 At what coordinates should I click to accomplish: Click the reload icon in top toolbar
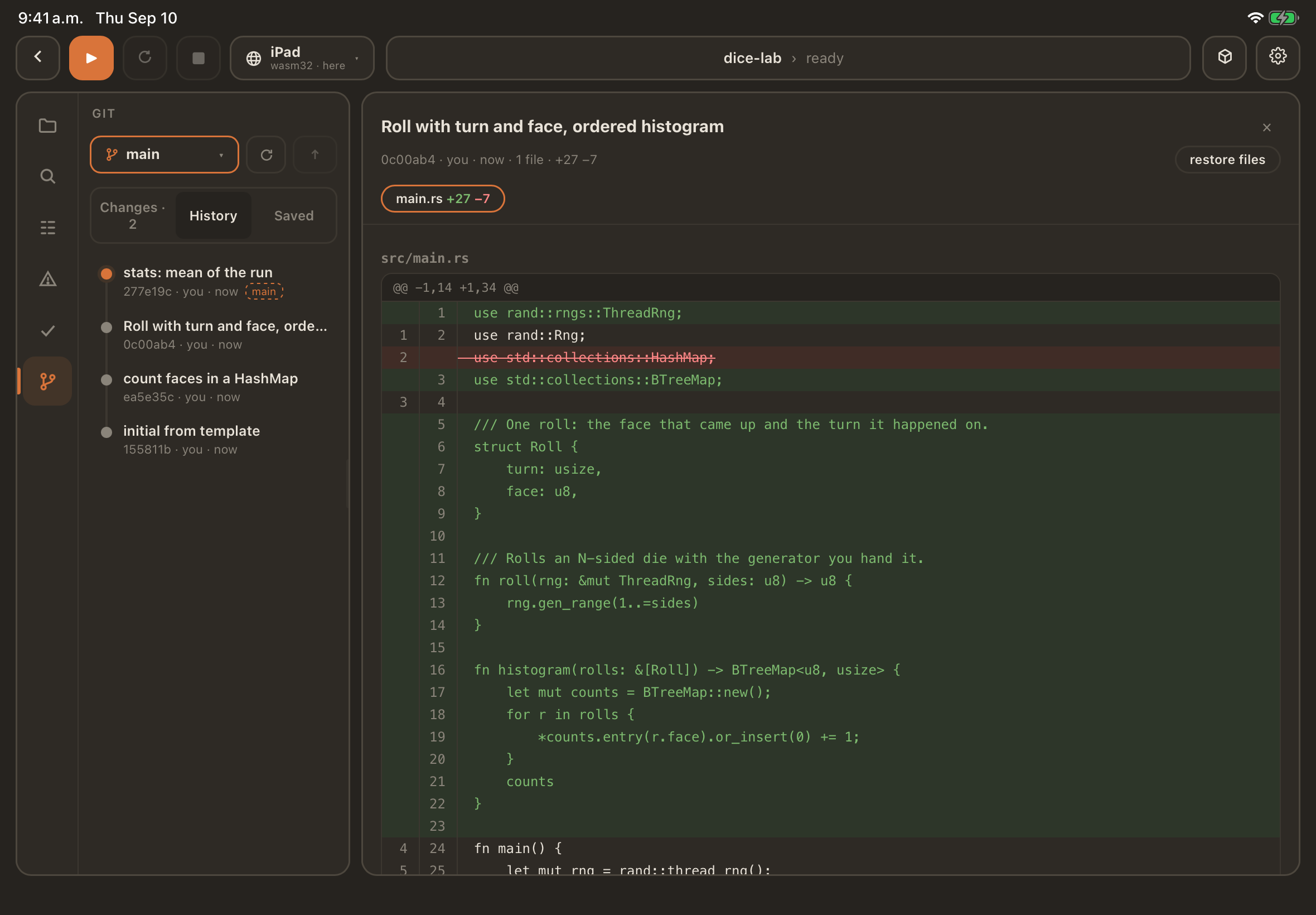click(145, 58)
